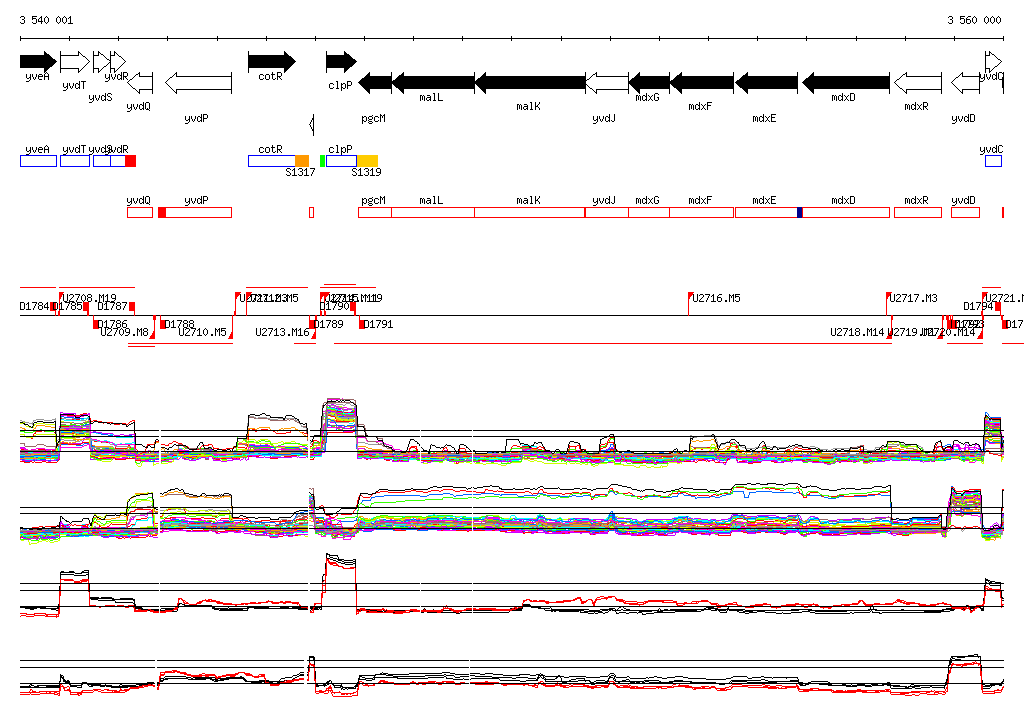
Task: Click the D1786 downshift marker
Action: 96,324
